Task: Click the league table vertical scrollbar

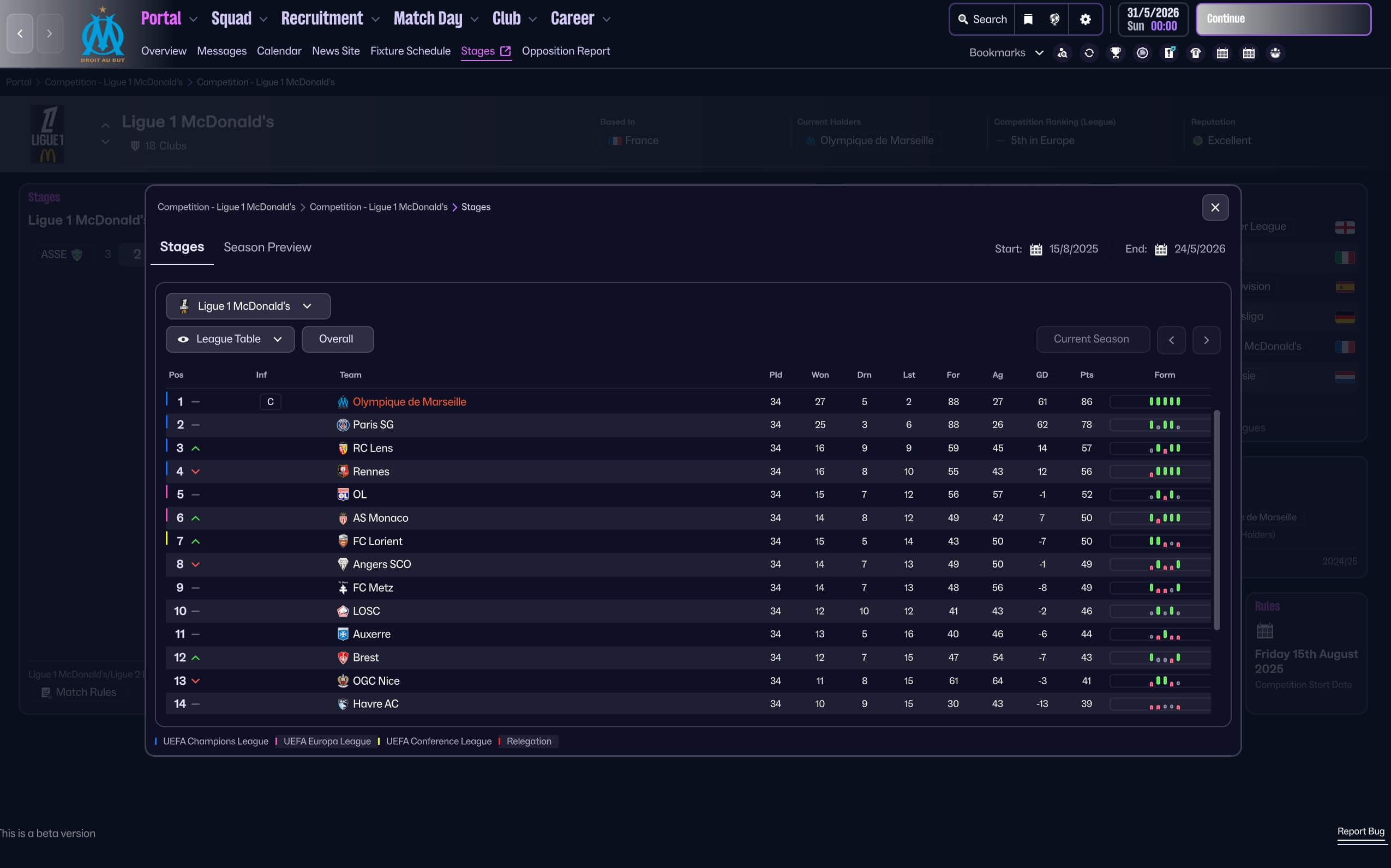Action: pos(1216,520)
